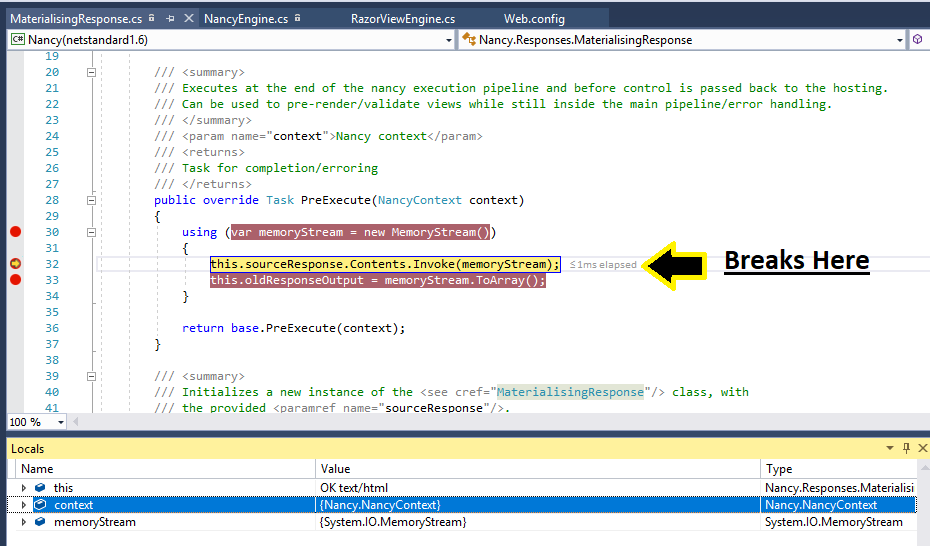Viewport: 930px width, 547px height.
Task: Open the Nancy.Responses.MaterialisingResponse type dropdown
Action: (899, 40)
